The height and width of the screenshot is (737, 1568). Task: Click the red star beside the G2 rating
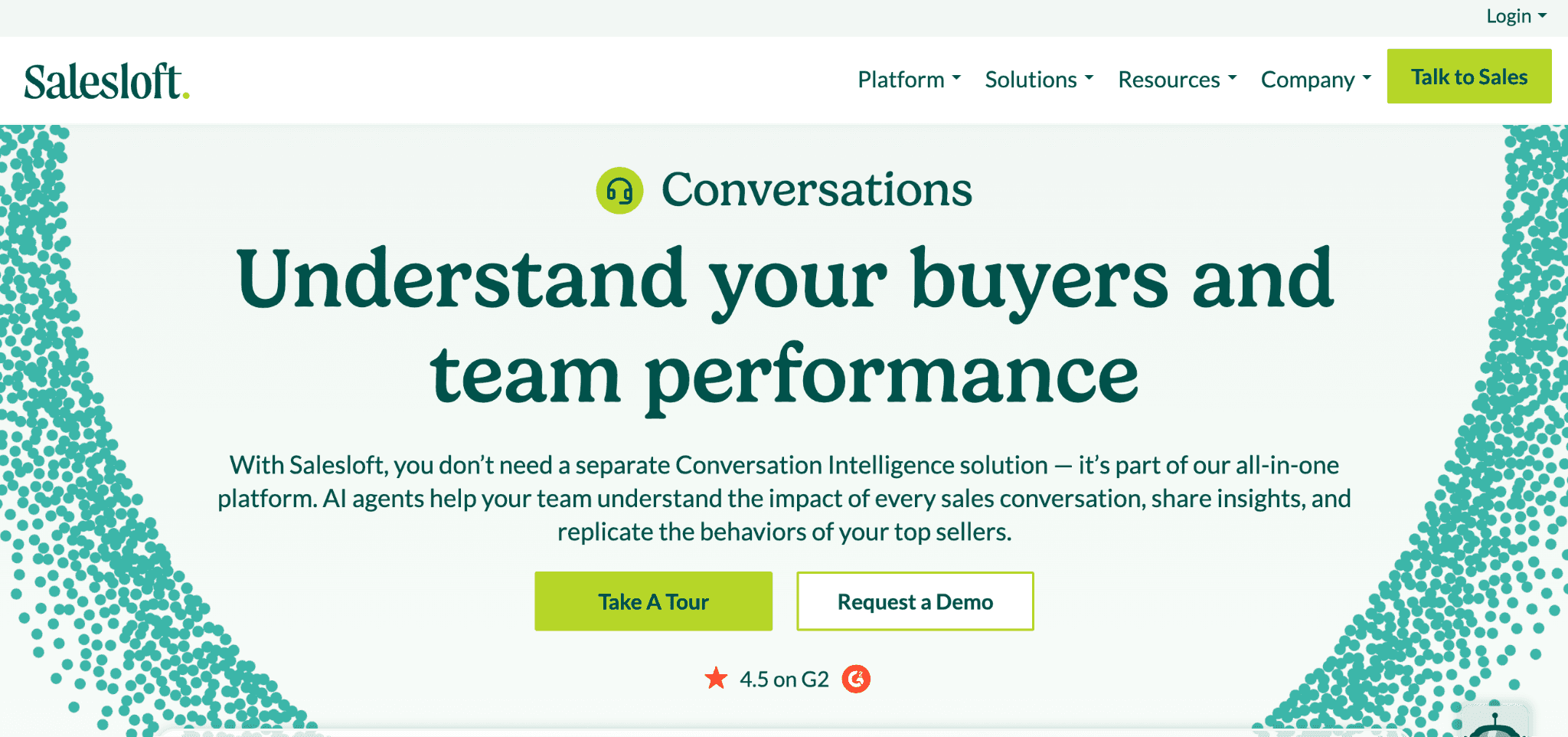(715, 678)
